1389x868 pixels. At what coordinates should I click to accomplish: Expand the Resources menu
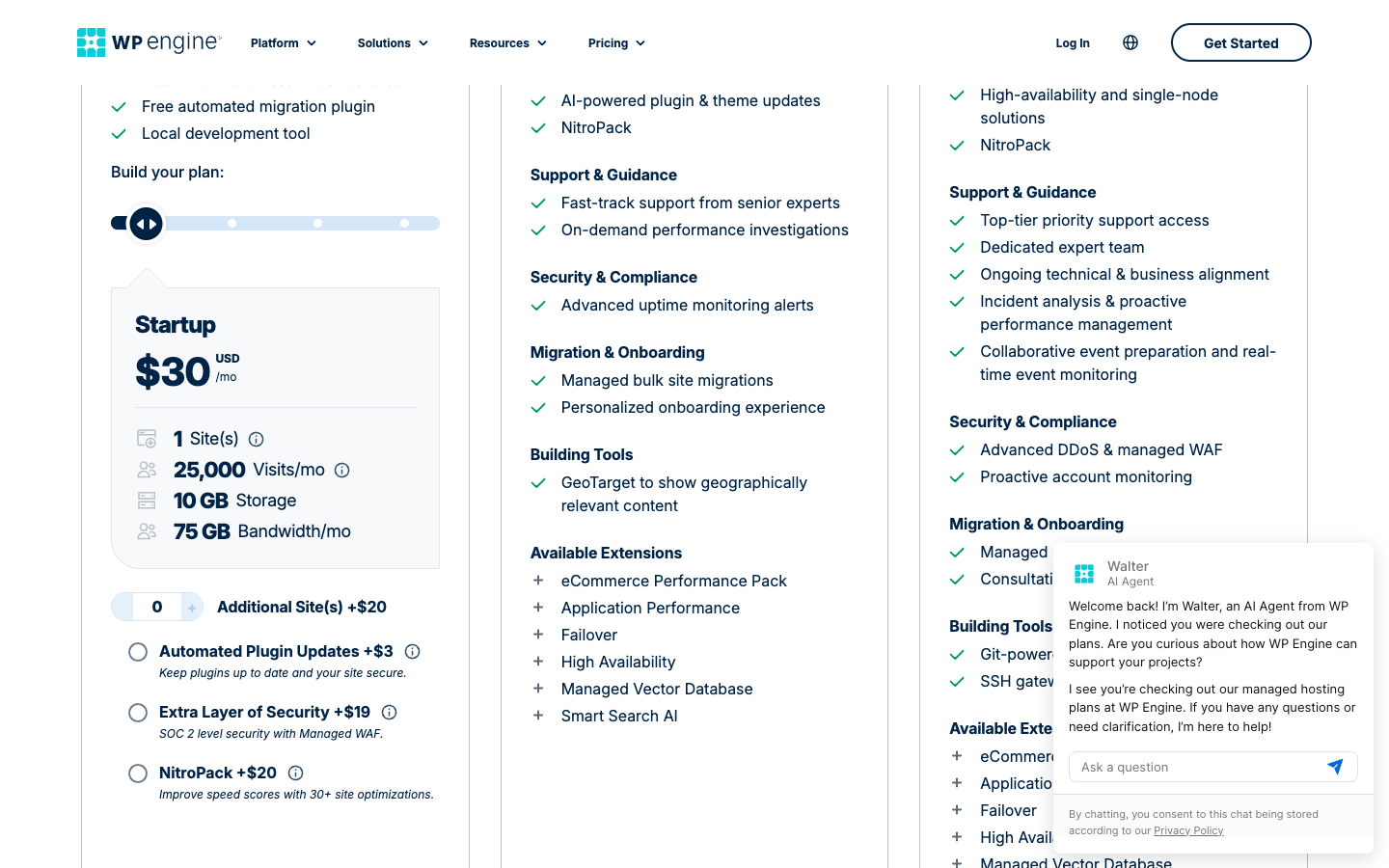click(508, 43)
